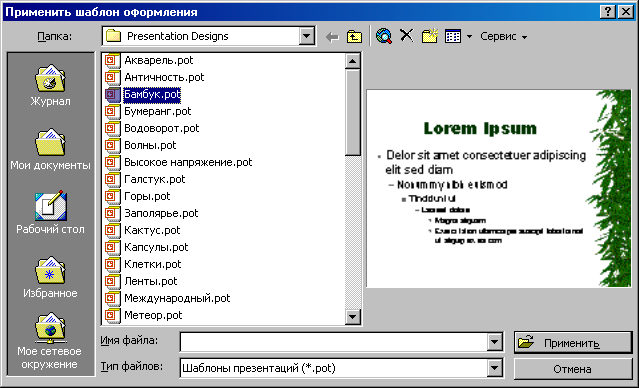Click the icon of Акварель.pot
The width and height of the screenshot is (639, 388).
[112, 60]
